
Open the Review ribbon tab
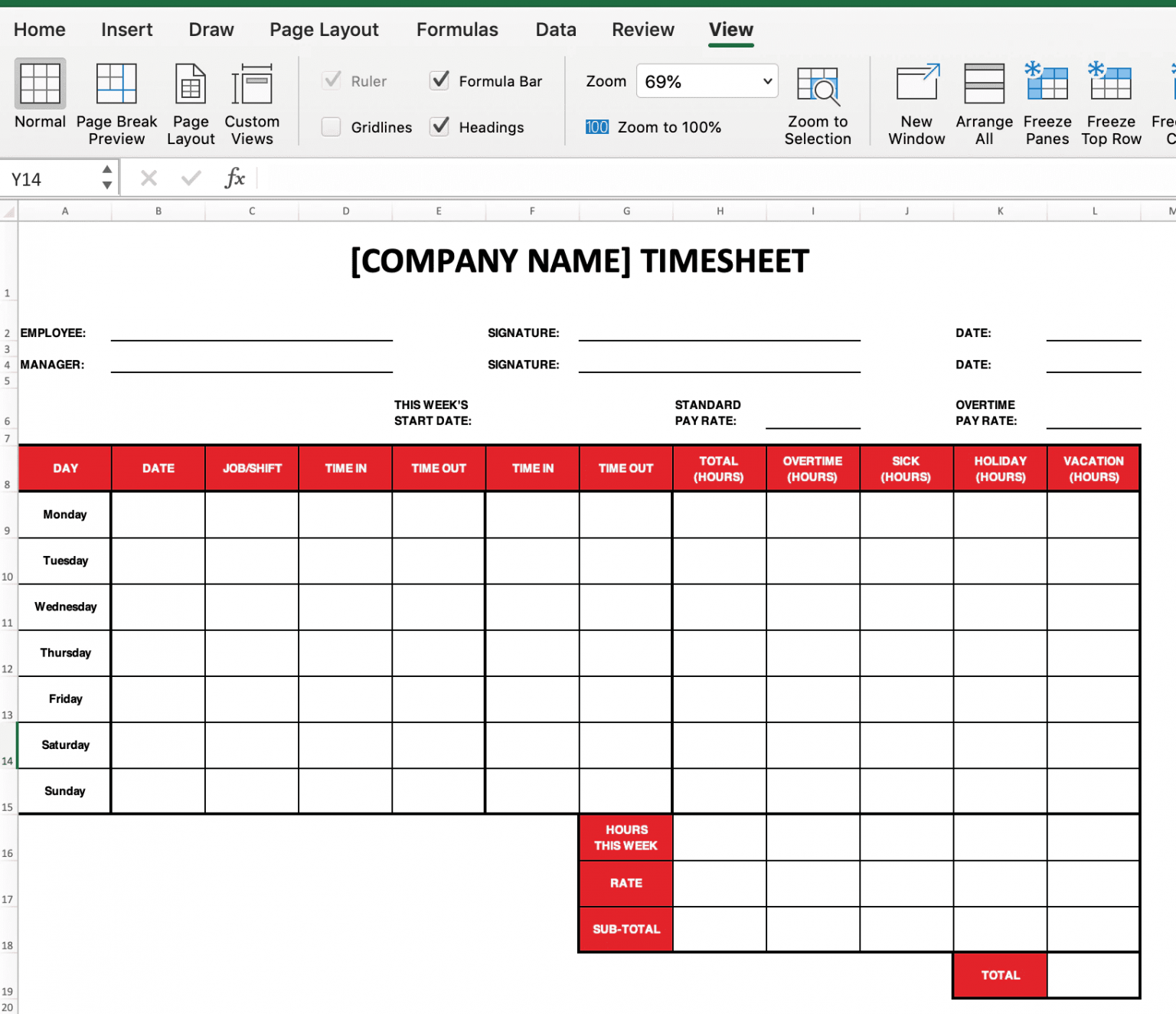(x=642, y=29)
